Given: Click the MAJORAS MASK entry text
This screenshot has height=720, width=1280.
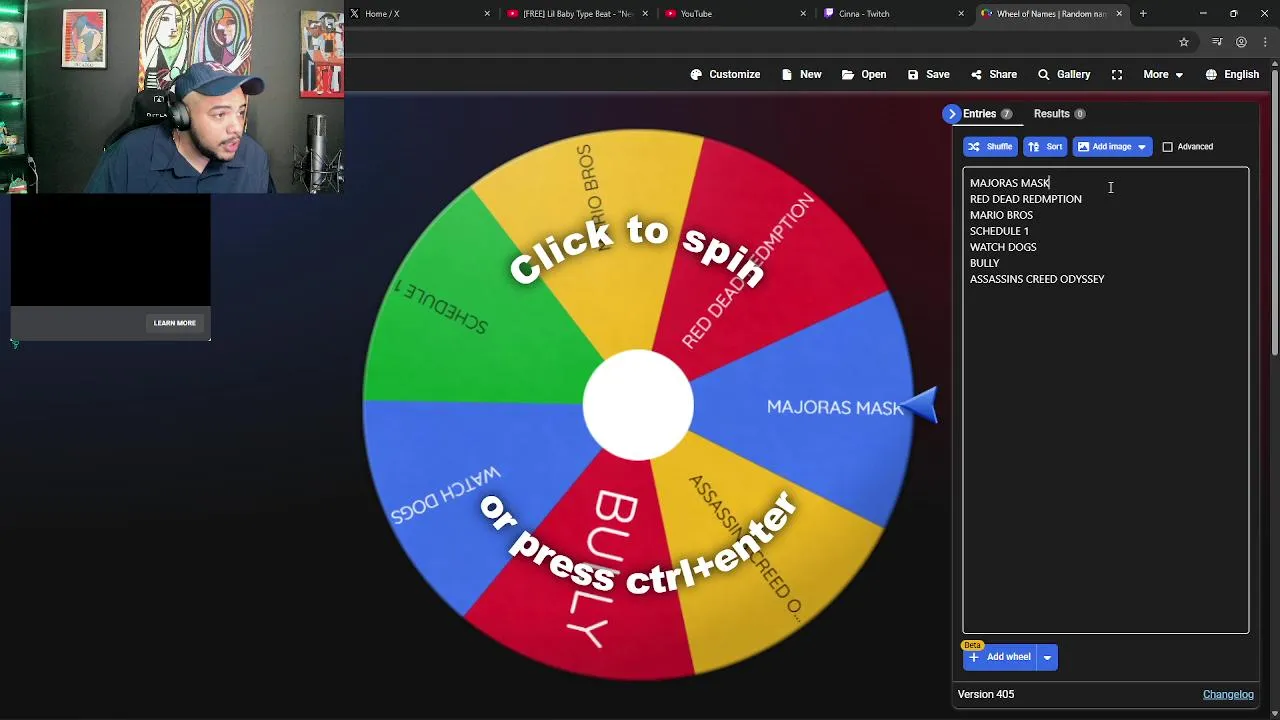Looking at the screenshot, I should [x=1009, y=183].
